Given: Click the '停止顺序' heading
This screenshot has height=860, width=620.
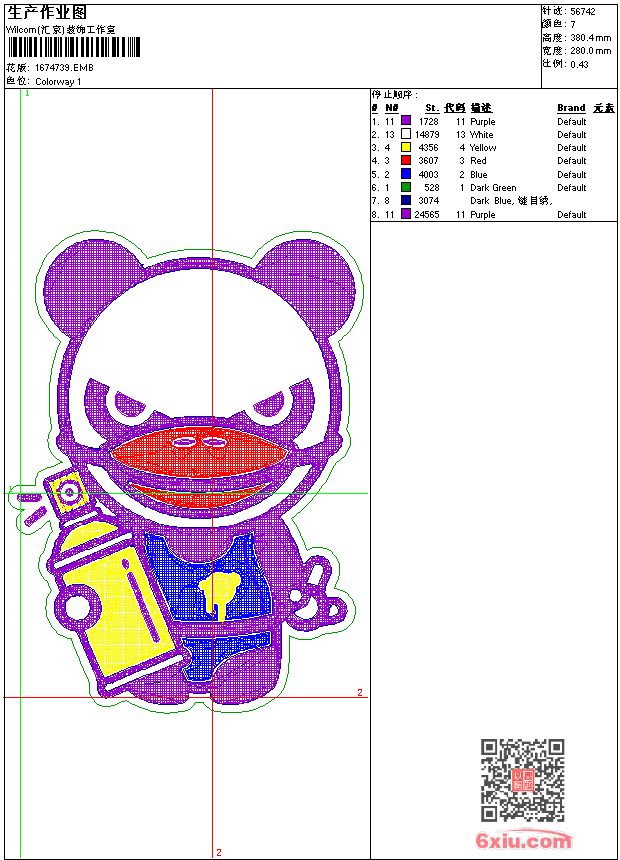Looking at the screenshot, I should click(x=394, y=95).
